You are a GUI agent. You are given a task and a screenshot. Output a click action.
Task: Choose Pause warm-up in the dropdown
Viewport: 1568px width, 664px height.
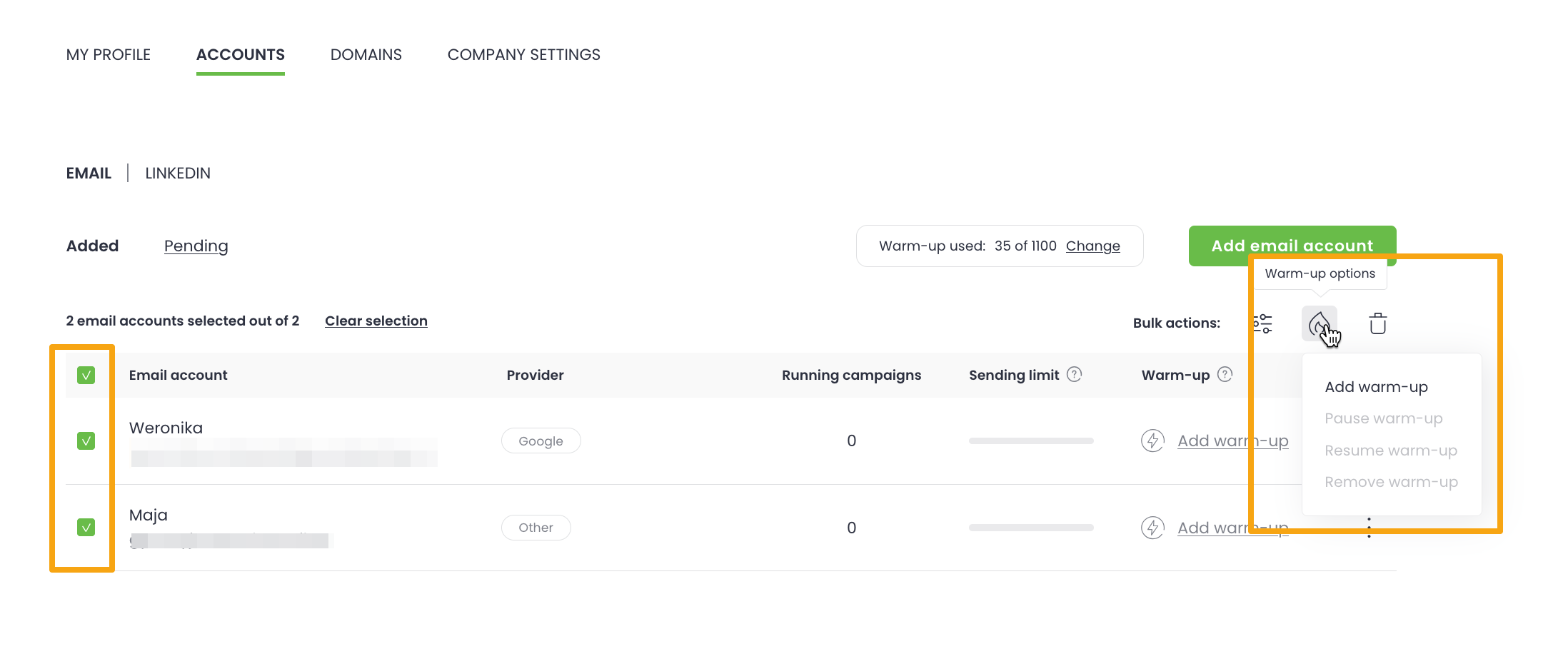click(x=1383, y=418)
